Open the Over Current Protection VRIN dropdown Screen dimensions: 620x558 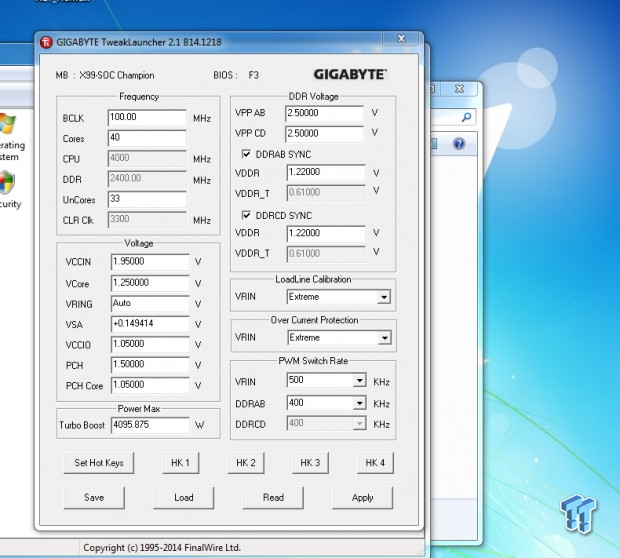[x=384, y=338]
